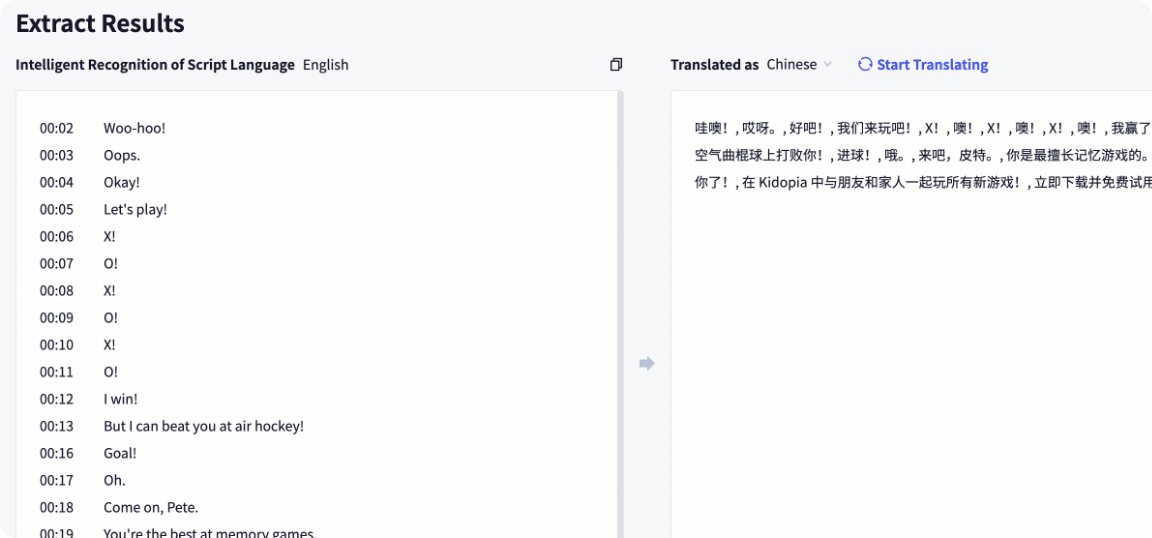Click the 00:02 timestamp

(57, 129)
